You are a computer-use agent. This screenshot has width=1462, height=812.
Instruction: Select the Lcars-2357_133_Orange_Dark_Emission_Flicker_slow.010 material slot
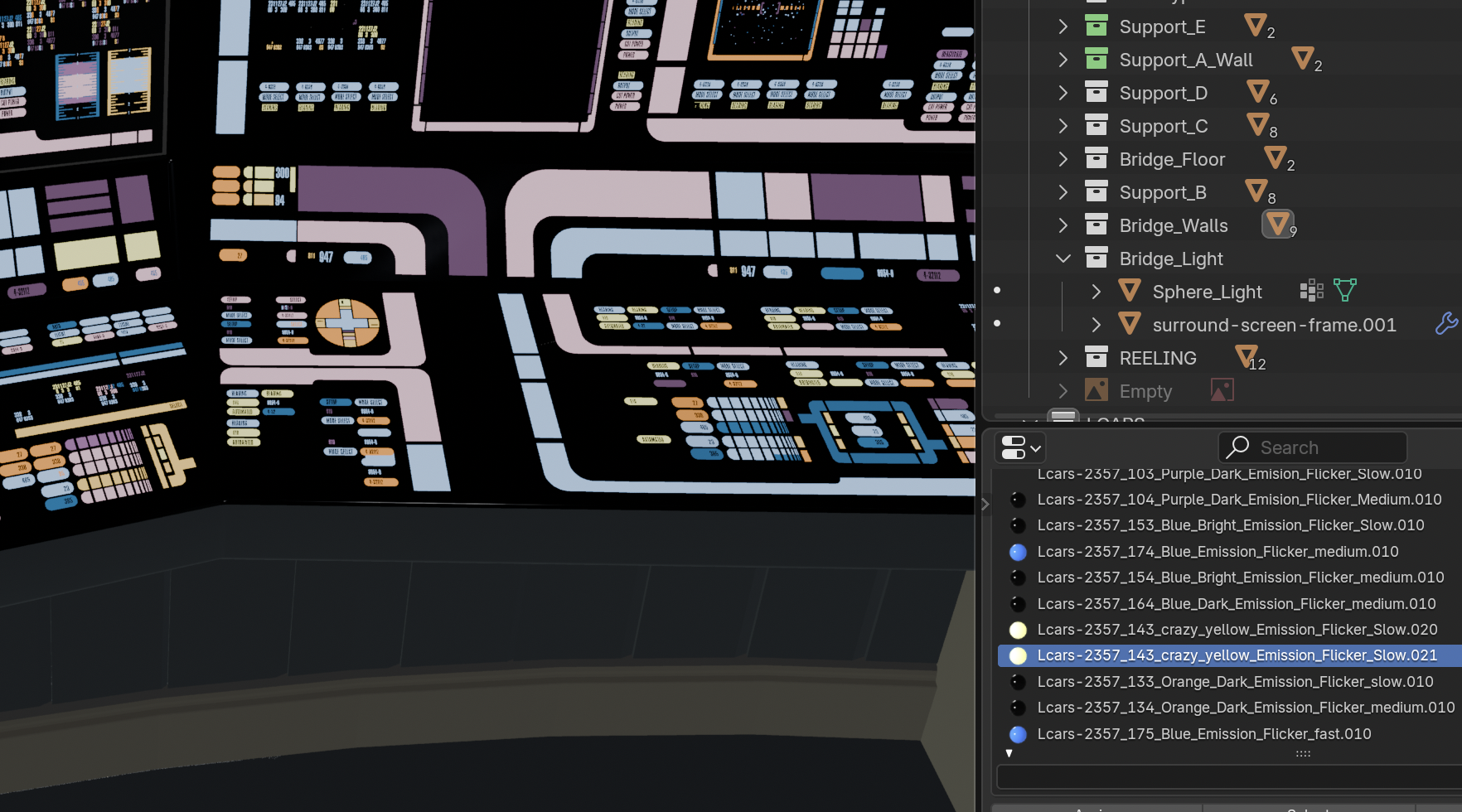[1235, 682]
